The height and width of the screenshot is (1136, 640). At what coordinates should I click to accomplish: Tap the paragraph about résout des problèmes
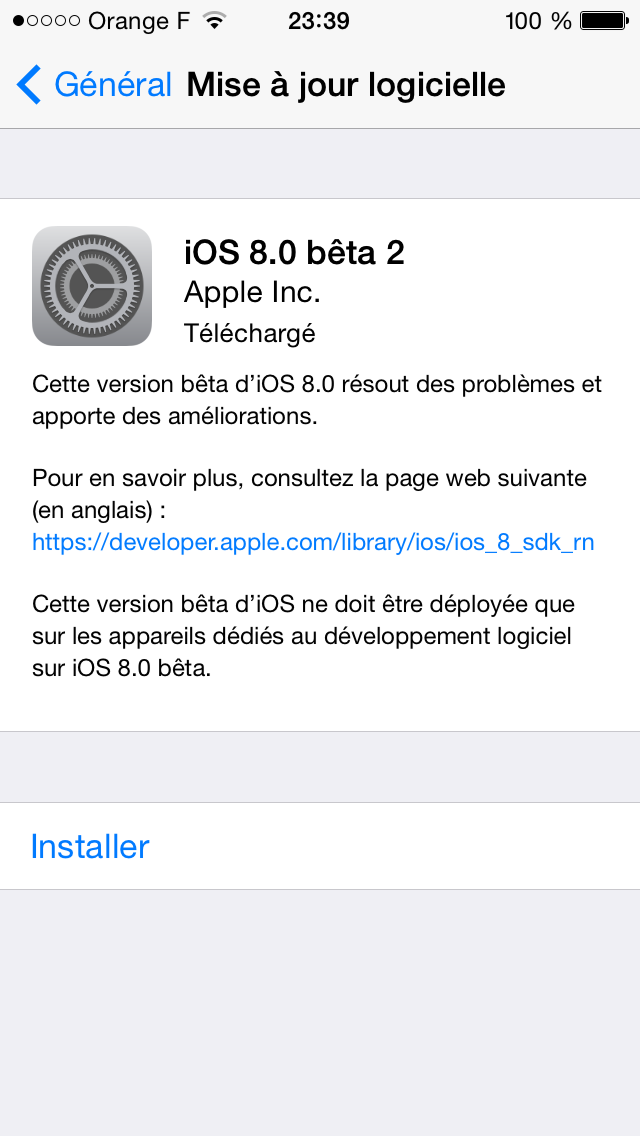point(317,401)
